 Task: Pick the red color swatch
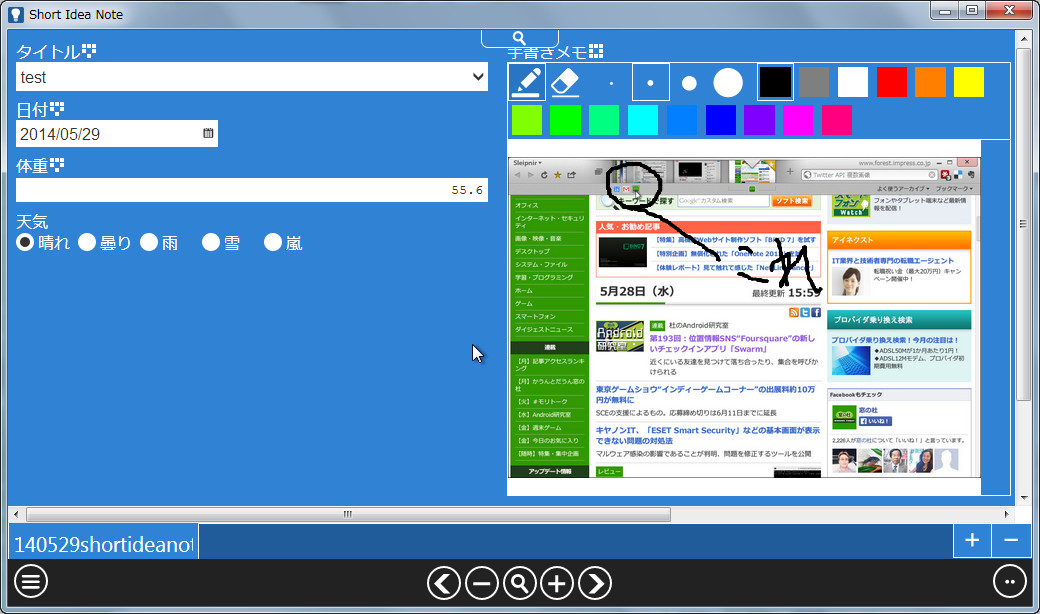point(891,82)
